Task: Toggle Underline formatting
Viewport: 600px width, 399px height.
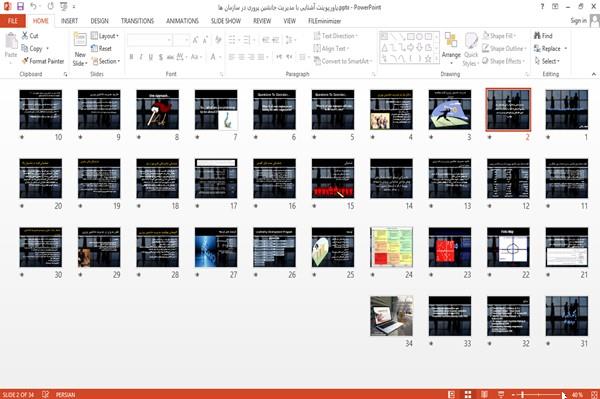Action: pyautogui.click(x=151, y=57)
